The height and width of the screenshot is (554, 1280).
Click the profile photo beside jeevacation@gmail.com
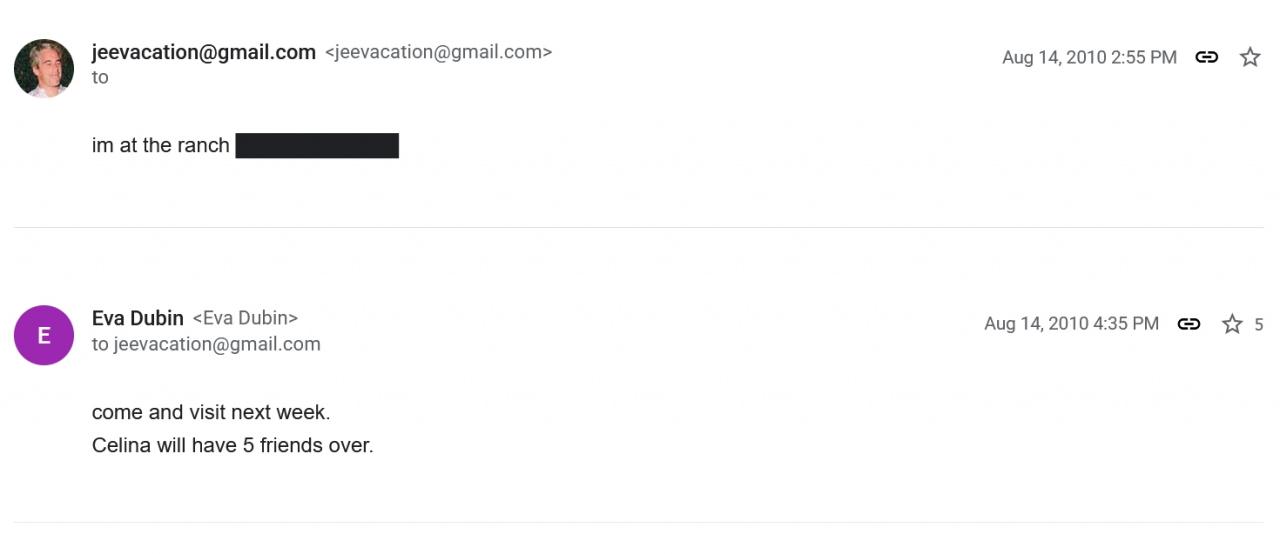(44, 68)
